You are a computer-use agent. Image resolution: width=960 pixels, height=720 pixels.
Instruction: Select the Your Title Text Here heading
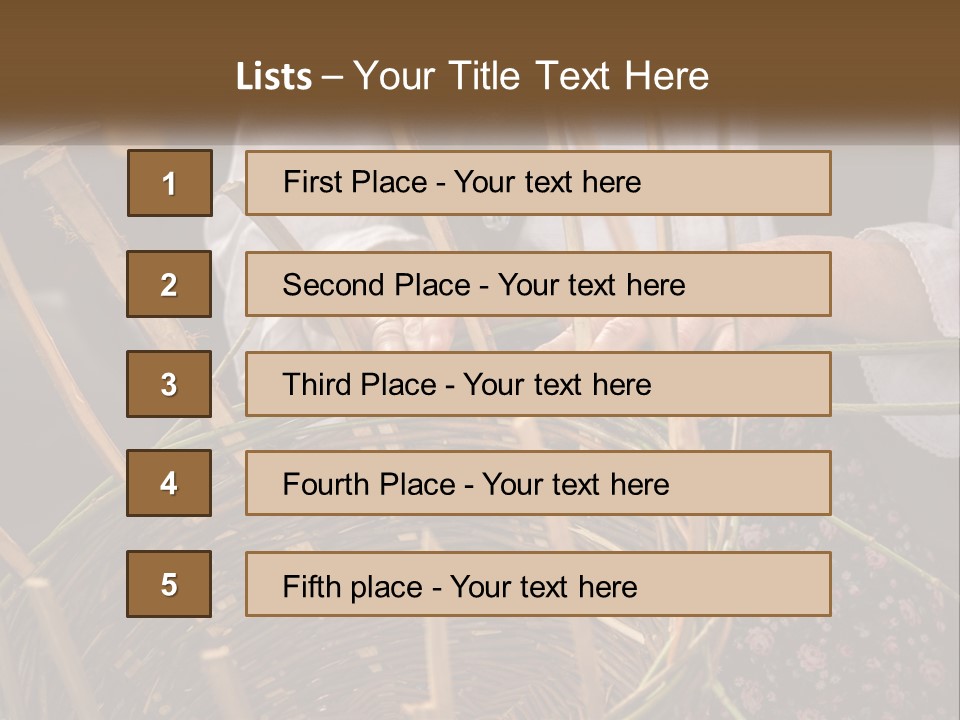pyautogui.click(x=531, y=76)
